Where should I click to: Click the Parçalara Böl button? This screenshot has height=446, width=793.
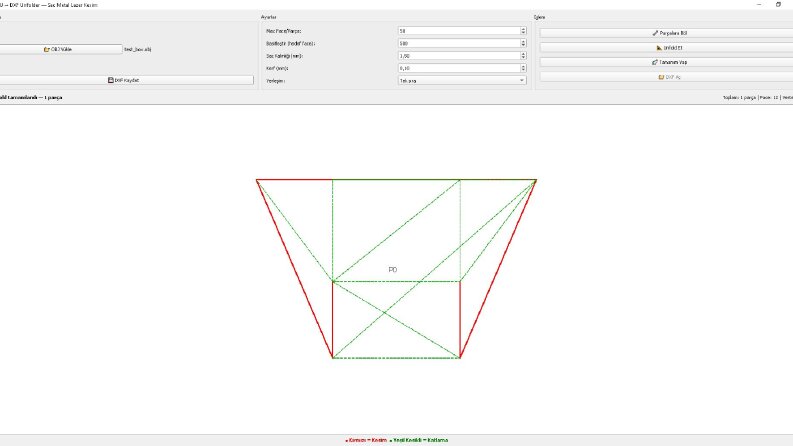669,33
